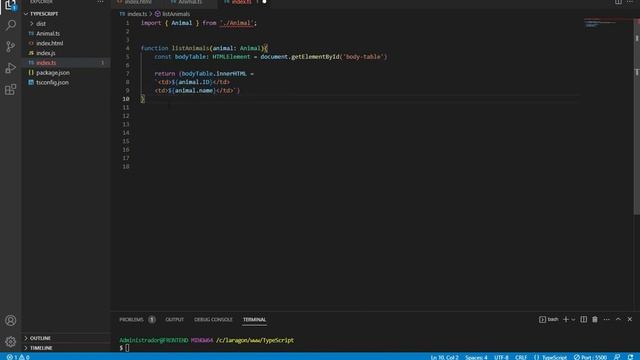The image size is (640, 360).
Task: Click the Explorer files icon in the activity bar
Action: pyautogui.click(x=11, y=5)
